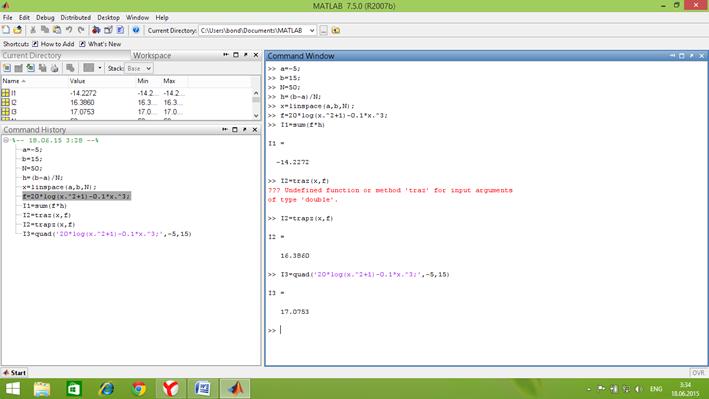The image size is (709, 399).
Task: Redo the last undone action
Action: (x=81, y=30)
